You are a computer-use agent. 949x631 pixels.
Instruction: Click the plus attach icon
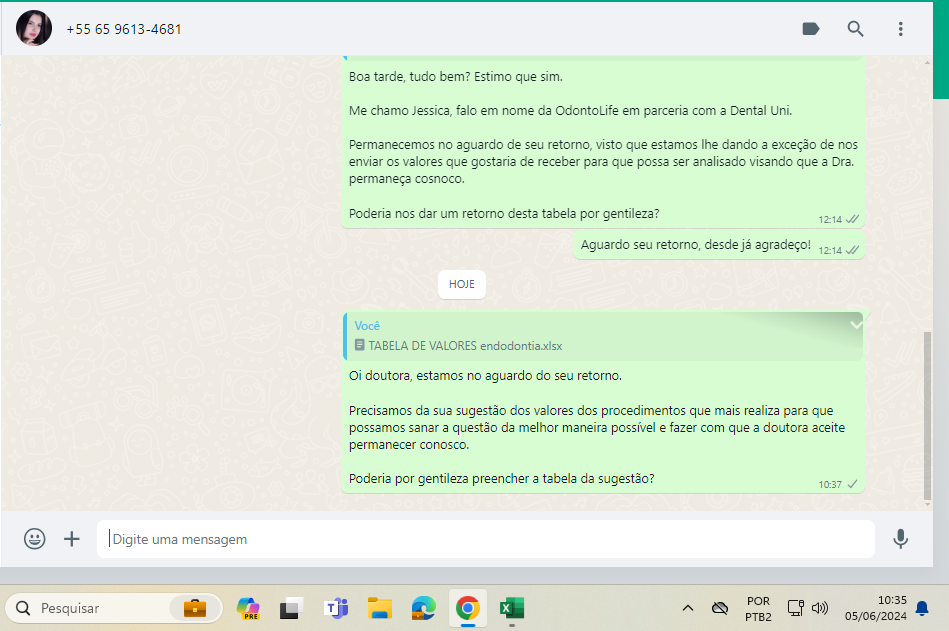[x=72, y=539]
